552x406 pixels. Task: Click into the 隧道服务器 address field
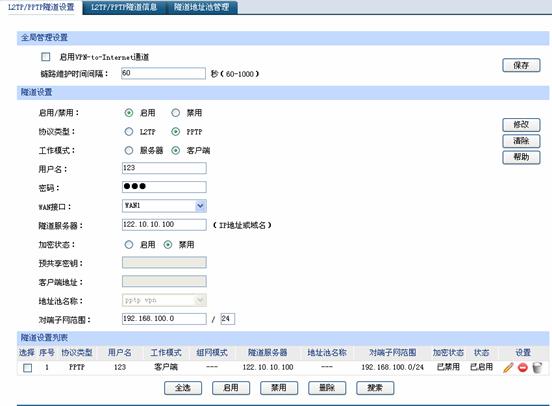coord(164,225)
